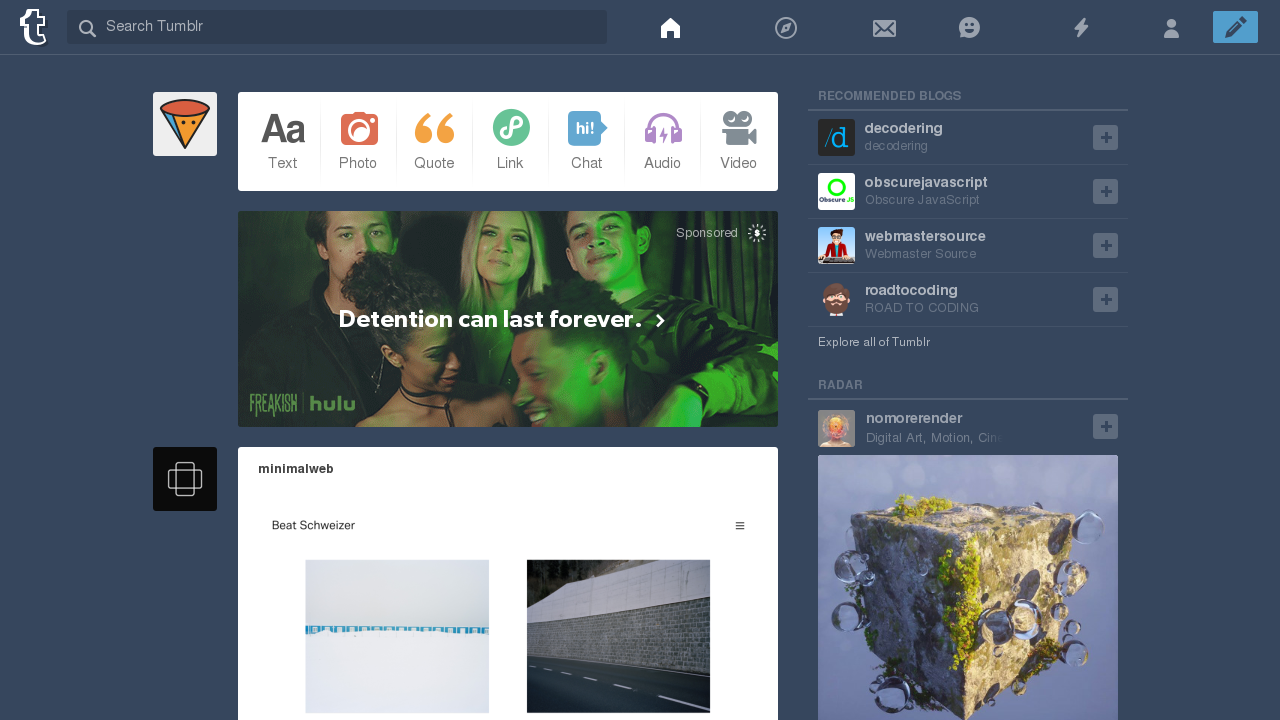The image size is (1280, 720).
Task: Click the roadtocoding avatar icon
Action: click(836, 299)
